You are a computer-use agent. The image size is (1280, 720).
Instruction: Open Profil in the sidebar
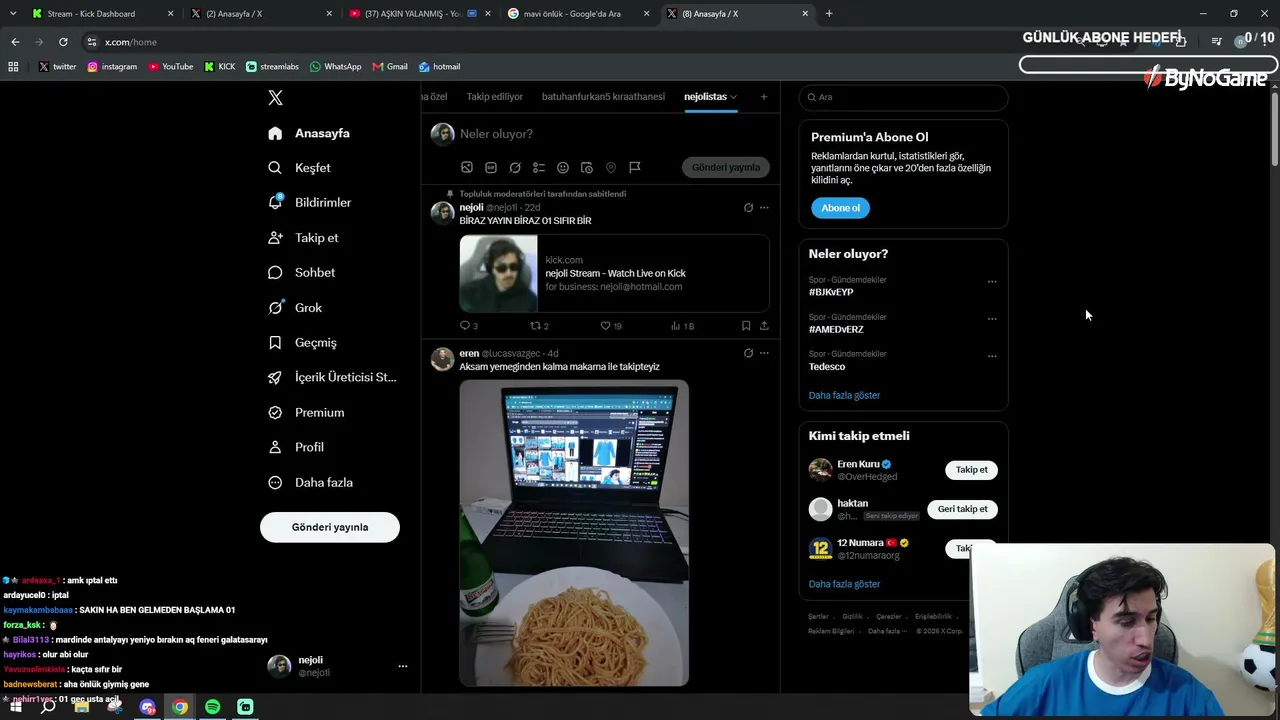[x=295, y=447]
